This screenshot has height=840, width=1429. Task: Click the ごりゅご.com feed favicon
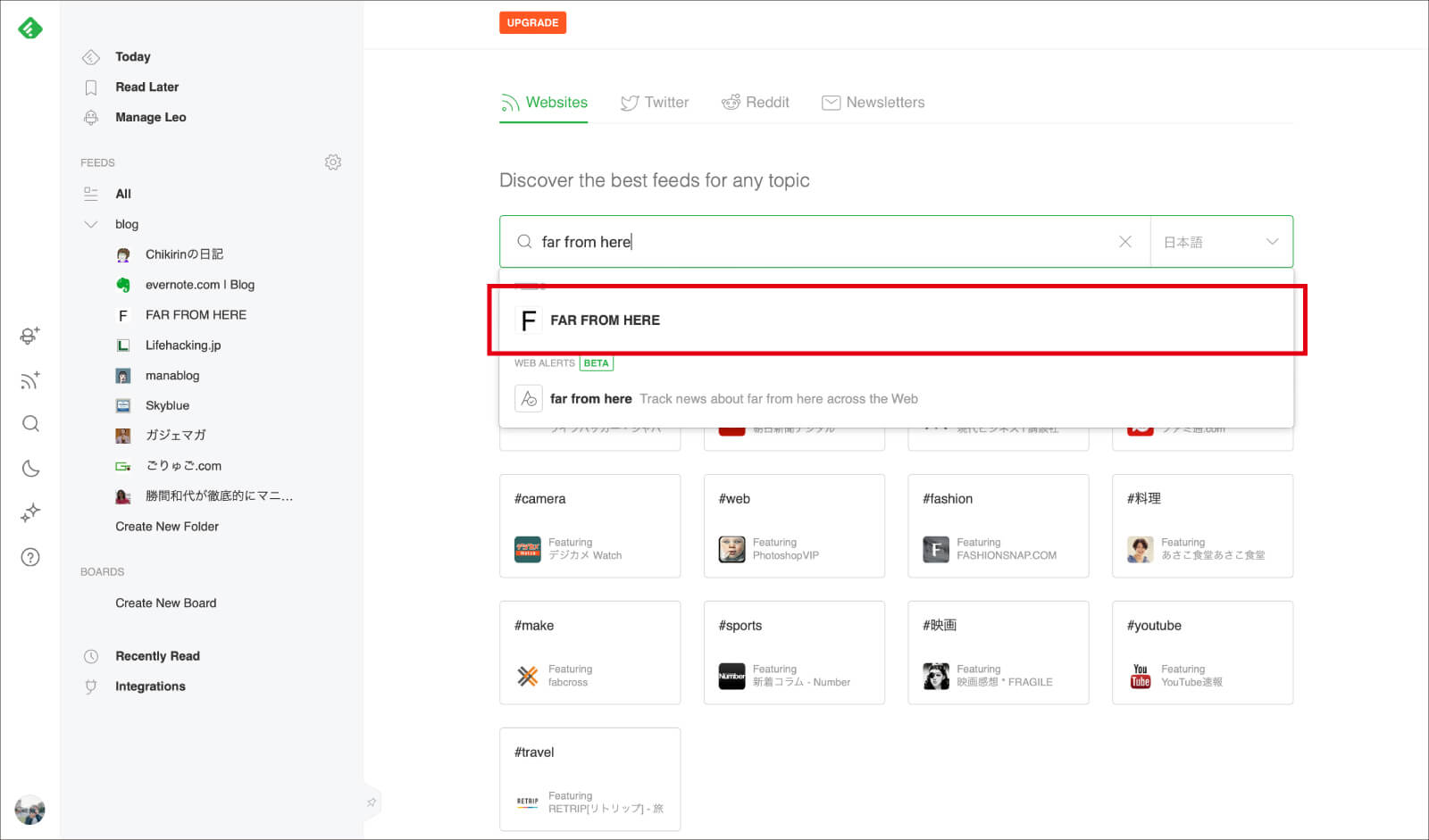click(x=123, y=466)
